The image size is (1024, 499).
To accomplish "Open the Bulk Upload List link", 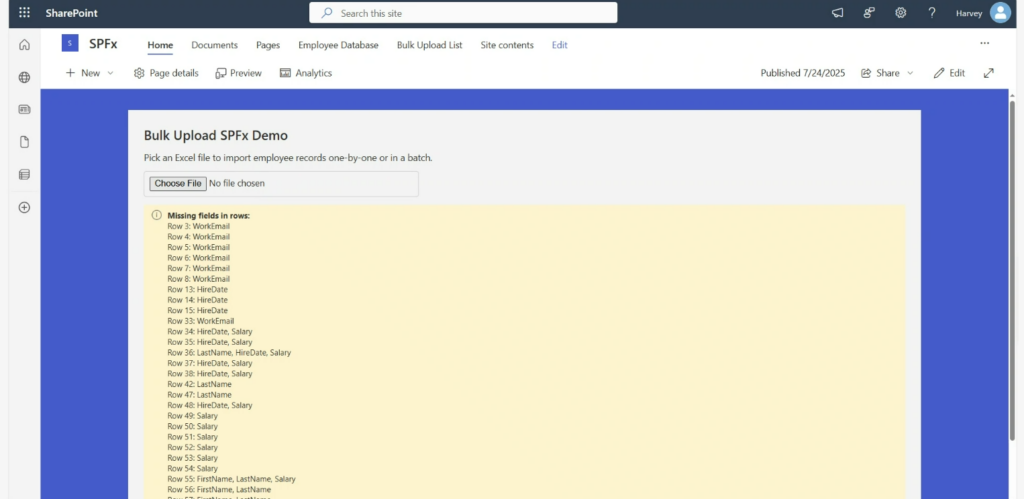I will [x=430, y=45].
